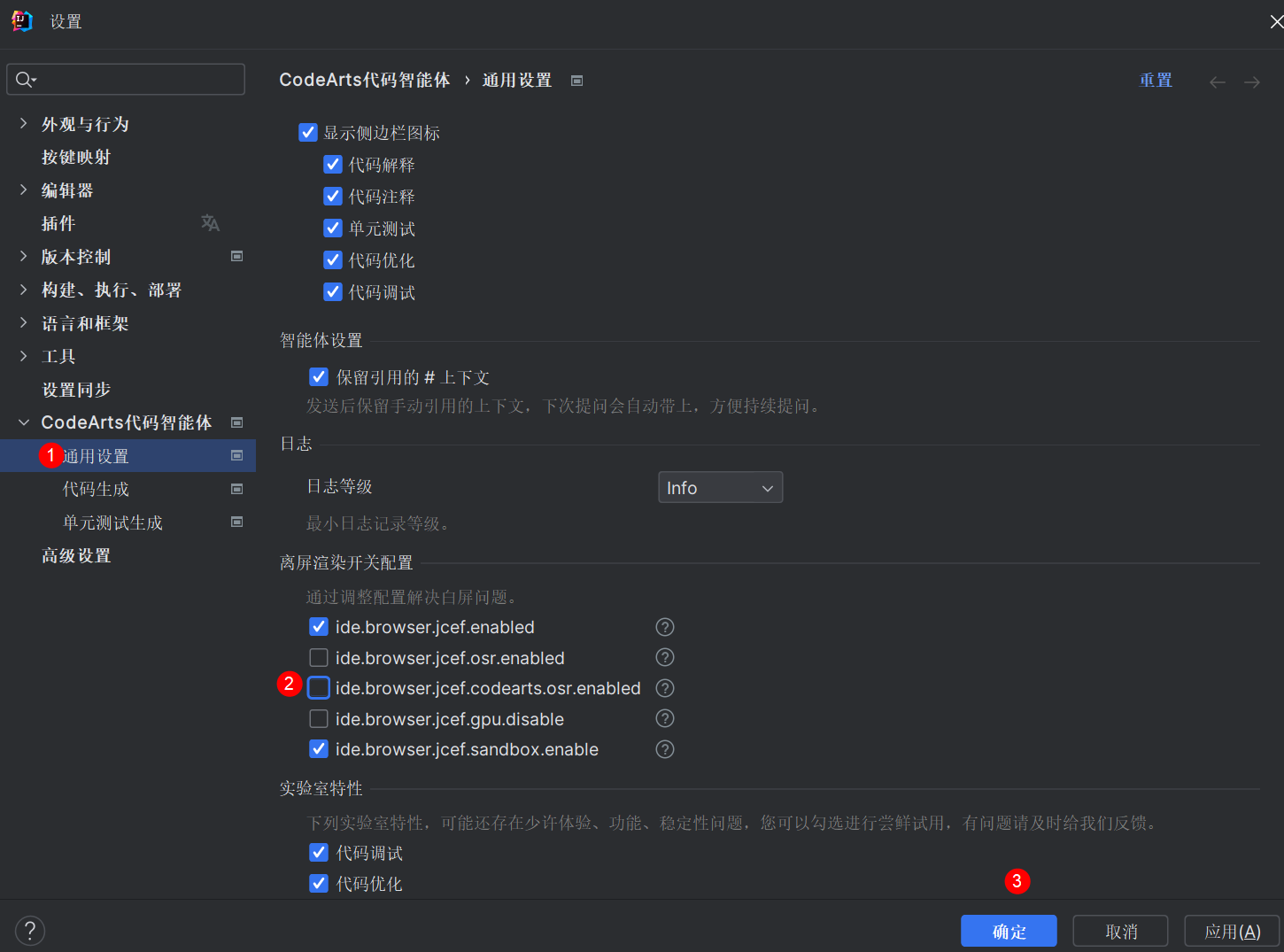
Task: Click the forward arrow navigation icon
Action: (x=1251, y=82)
